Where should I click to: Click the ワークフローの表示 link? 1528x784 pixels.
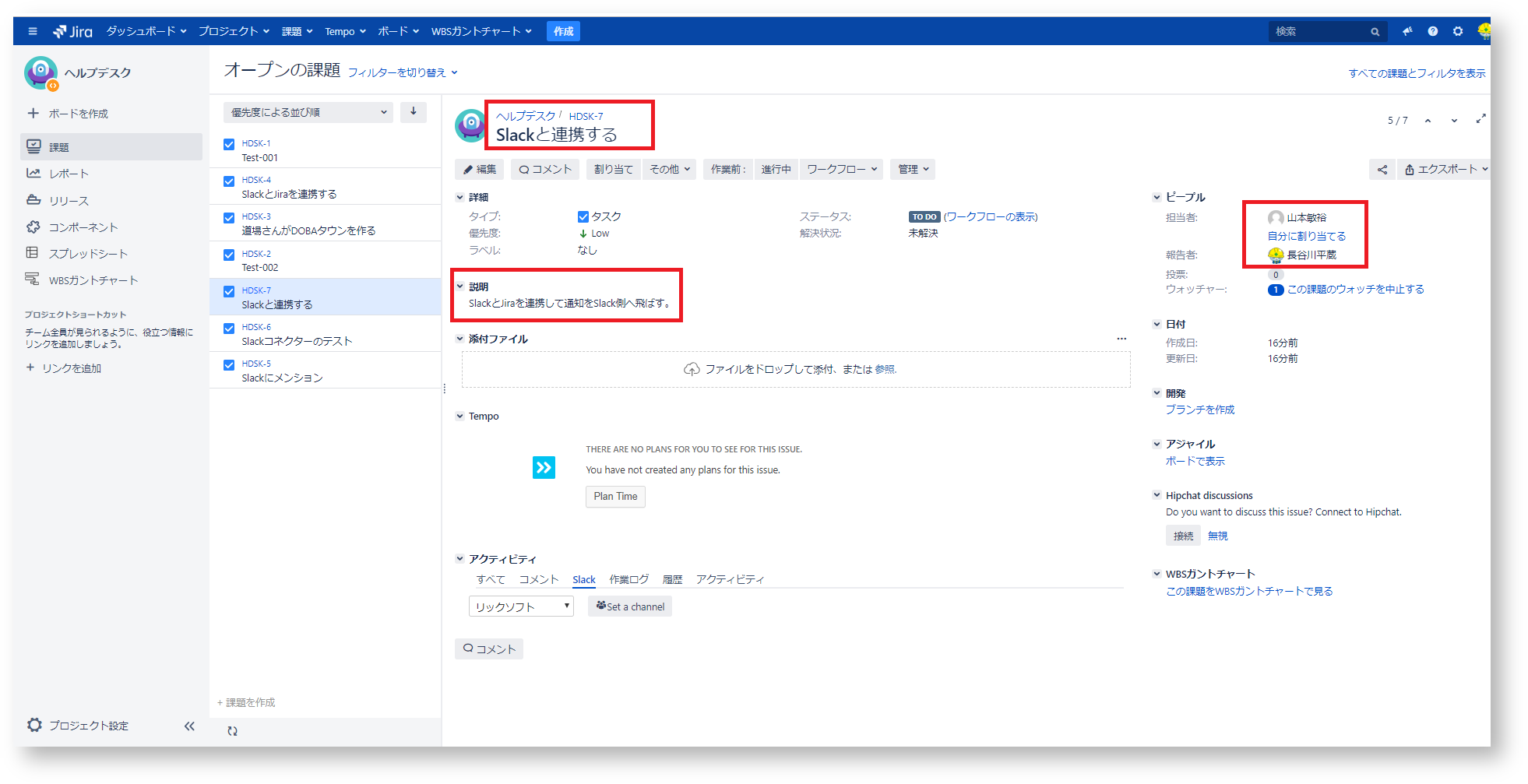pos(991,217)
